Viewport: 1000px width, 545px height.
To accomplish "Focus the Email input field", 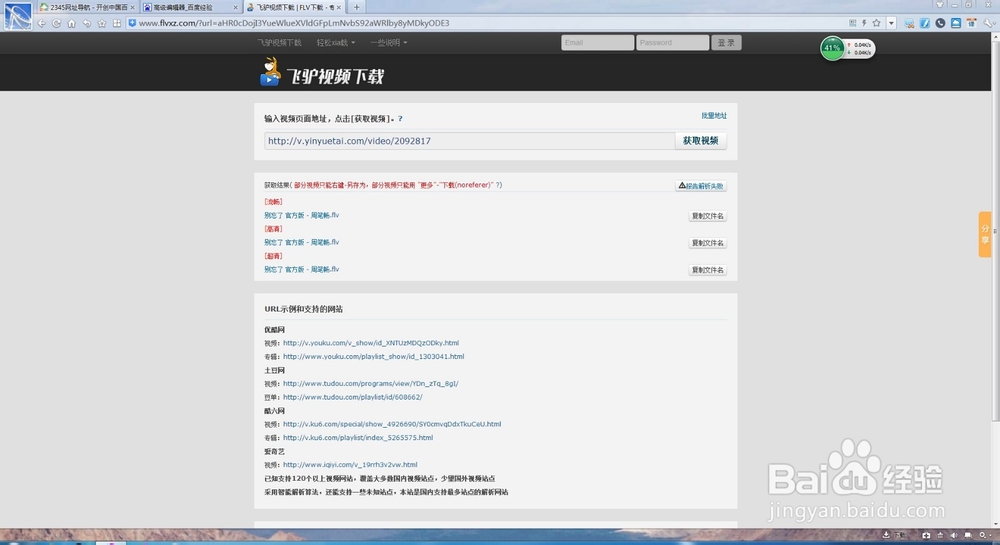I will click(598, 43).
